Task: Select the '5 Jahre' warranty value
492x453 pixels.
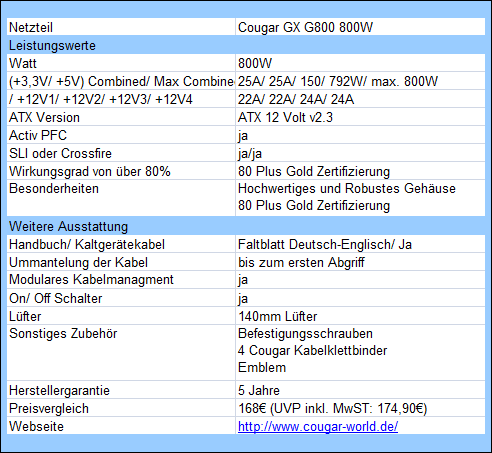Action: pos(259,390)
